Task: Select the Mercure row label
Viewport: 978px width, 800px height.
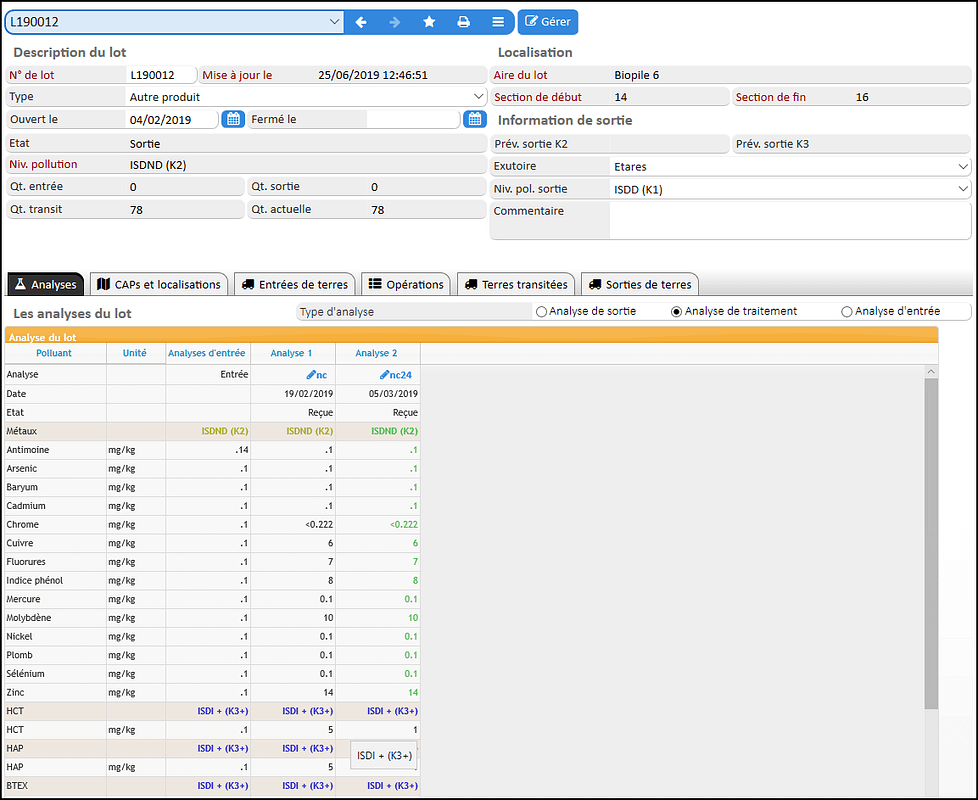Action: tap(23, 599)
